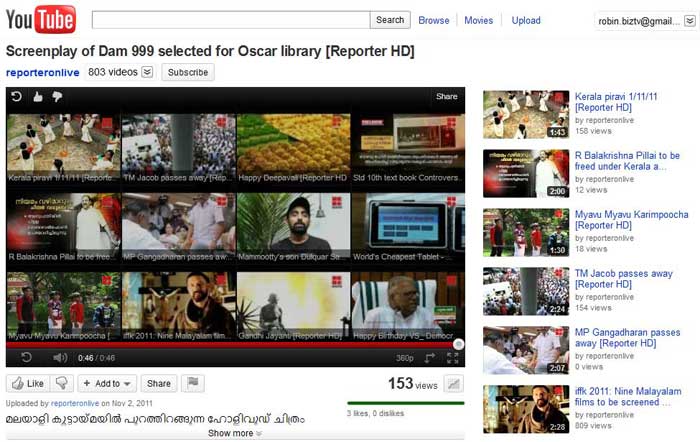Click the pop-out player arrow icon
This screenshot has width=700, height=442.
[x=430, y=357]
